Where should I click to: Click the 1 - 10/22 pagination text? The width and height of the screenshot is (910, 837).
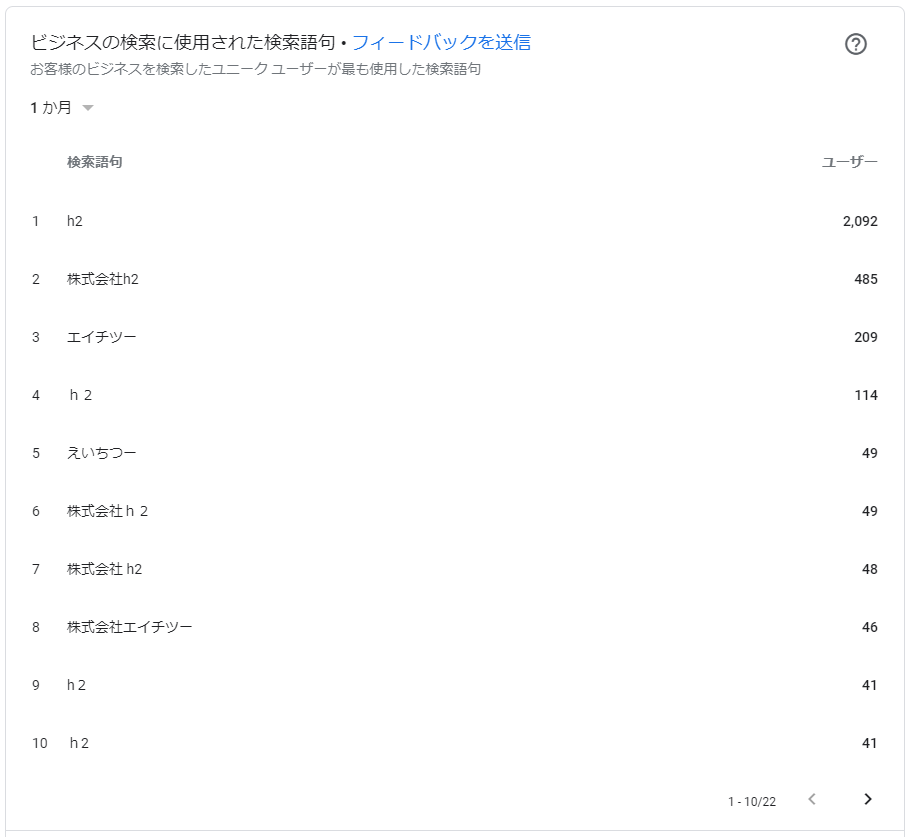click(752, 802)
